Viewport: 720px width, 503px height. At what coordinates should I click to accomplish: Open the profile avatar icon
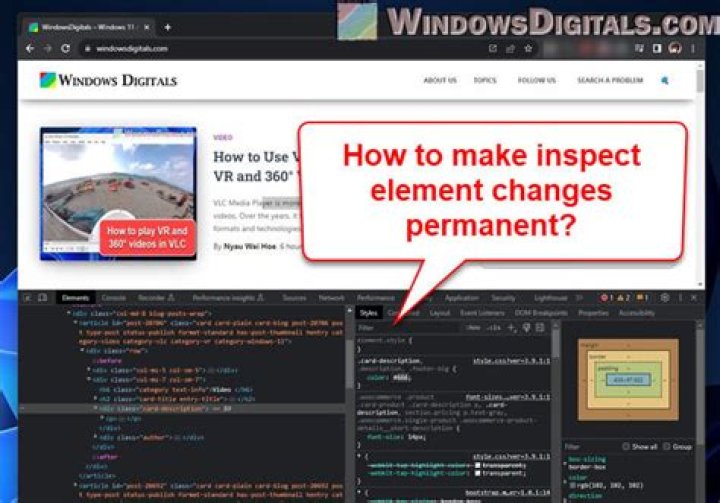(675, 48)
